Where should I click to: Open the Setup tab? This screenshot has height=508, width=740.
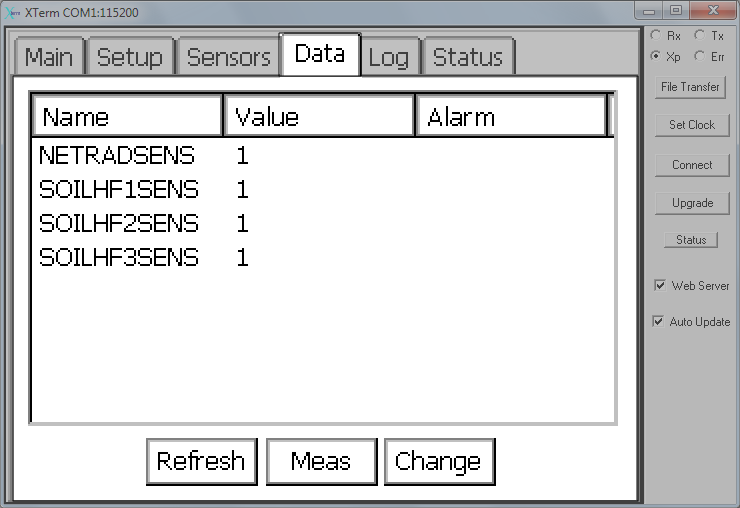pos(130,57)
